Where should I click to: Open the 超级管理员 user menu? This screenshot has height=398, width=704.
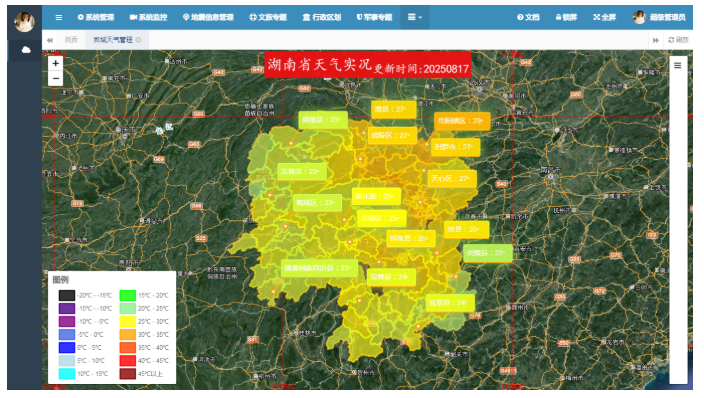(659, 18)
